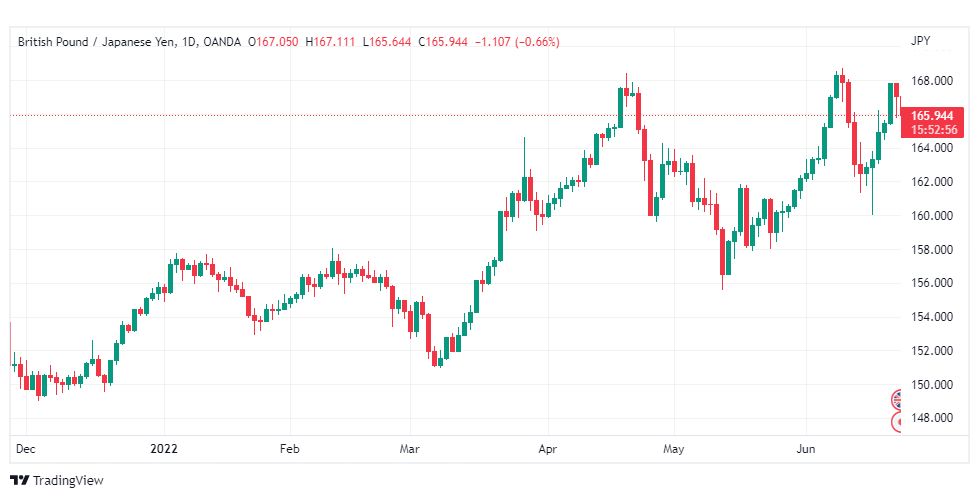The height and width of the screenshot is (498, 979).
Task: Click the 168.000 price axis label
Action: click(x=930, y=81)
